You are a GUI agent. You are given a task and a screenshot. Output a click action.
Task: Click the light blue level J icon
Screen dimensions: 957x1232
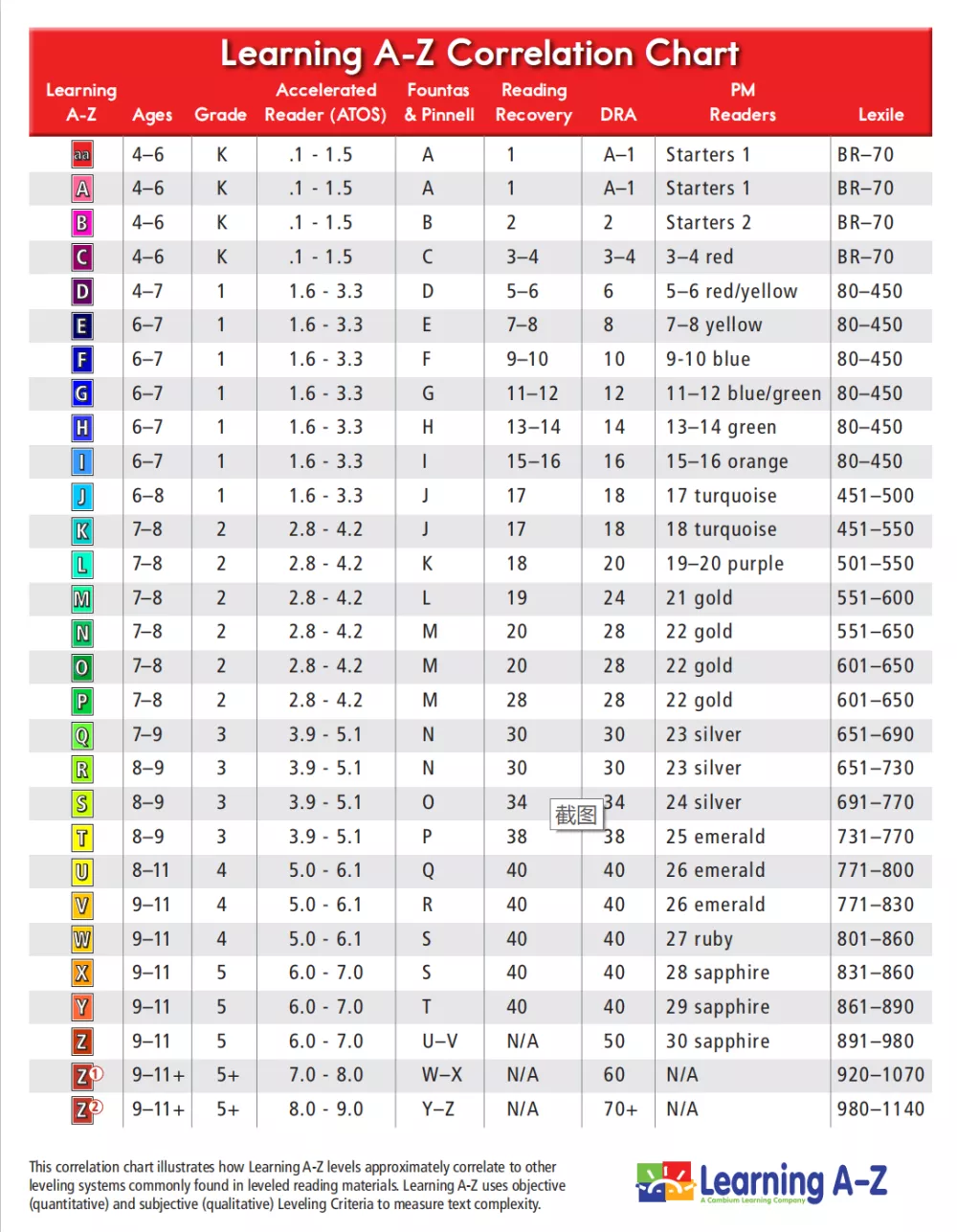click(x=82, y=496)
